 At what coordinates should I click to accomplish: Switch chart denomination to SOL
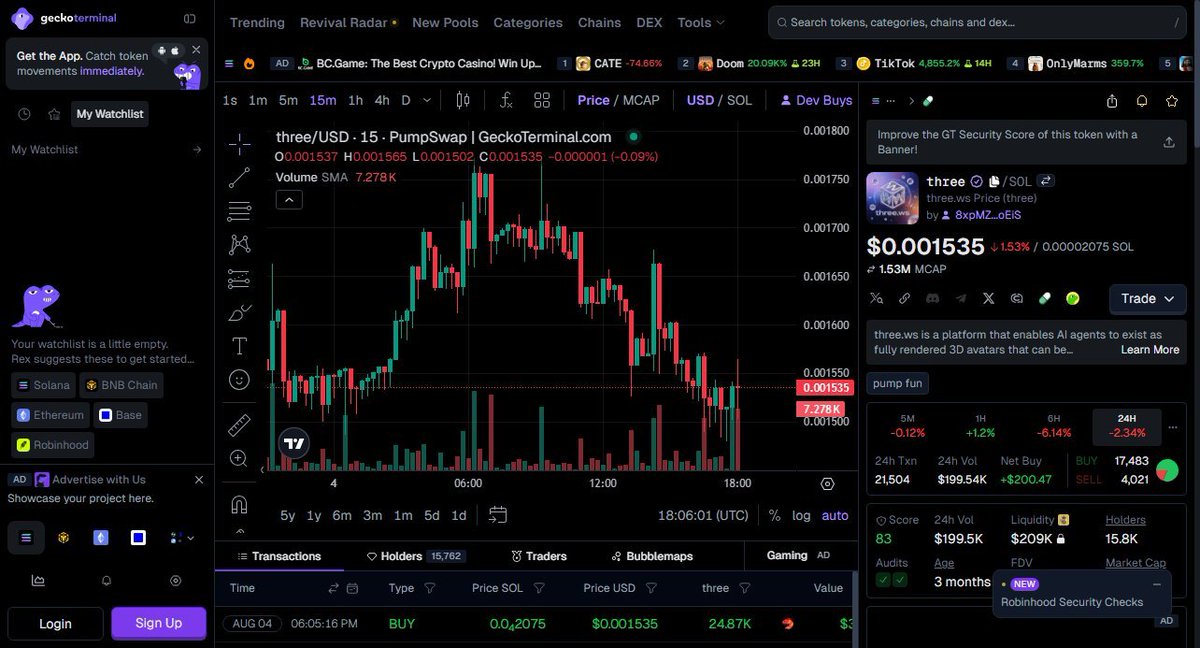click(x=739, y=100)
